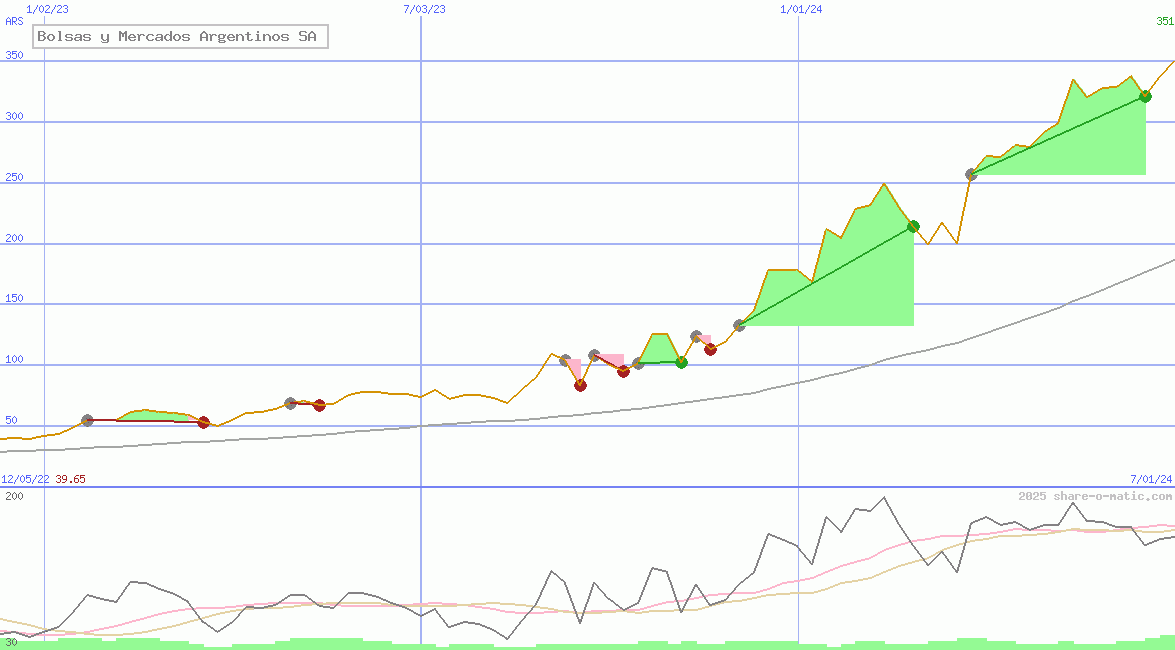Select the 7/03/23 date label
The image size is (1175, 650).
[x=424, y=9]
